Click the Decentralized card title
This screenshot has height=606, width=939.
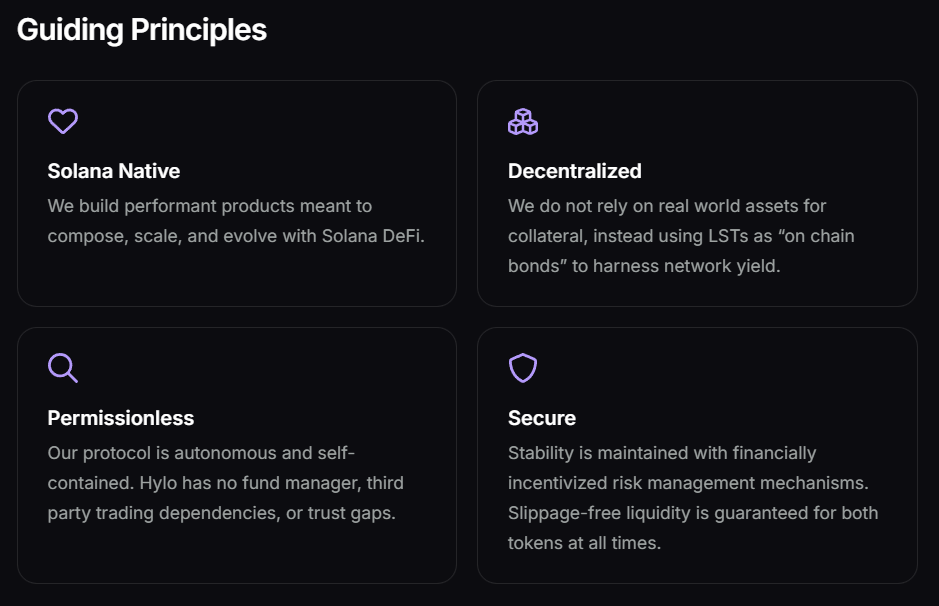(x=575, y=171)
